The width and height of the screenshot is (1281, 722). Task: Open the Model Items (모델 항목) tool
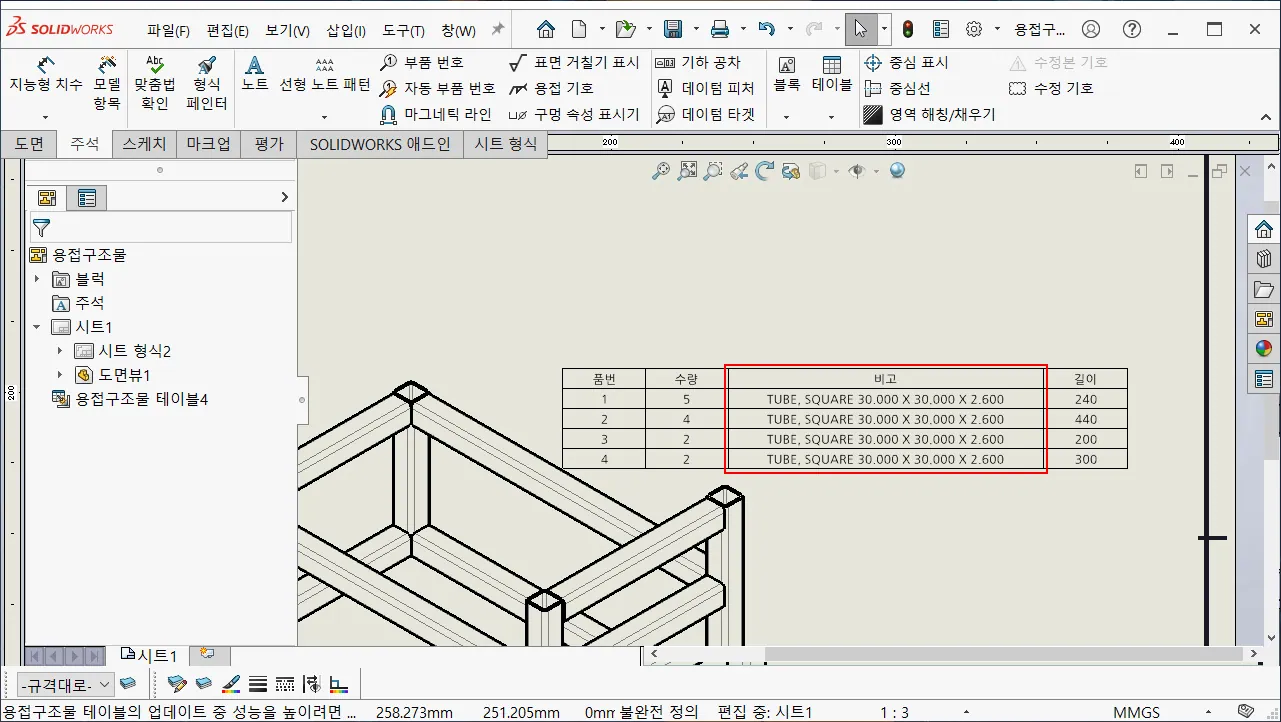[x=107, y=82]
